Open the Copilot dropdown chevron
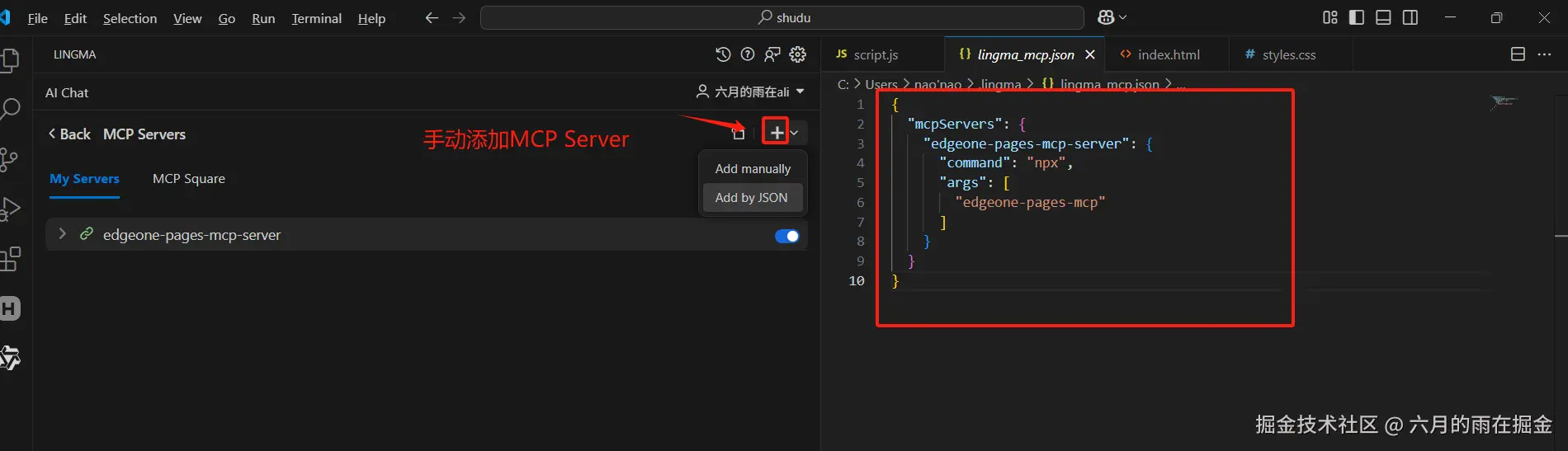Viewport: 1568px width, 451px height. (1122, 17)
